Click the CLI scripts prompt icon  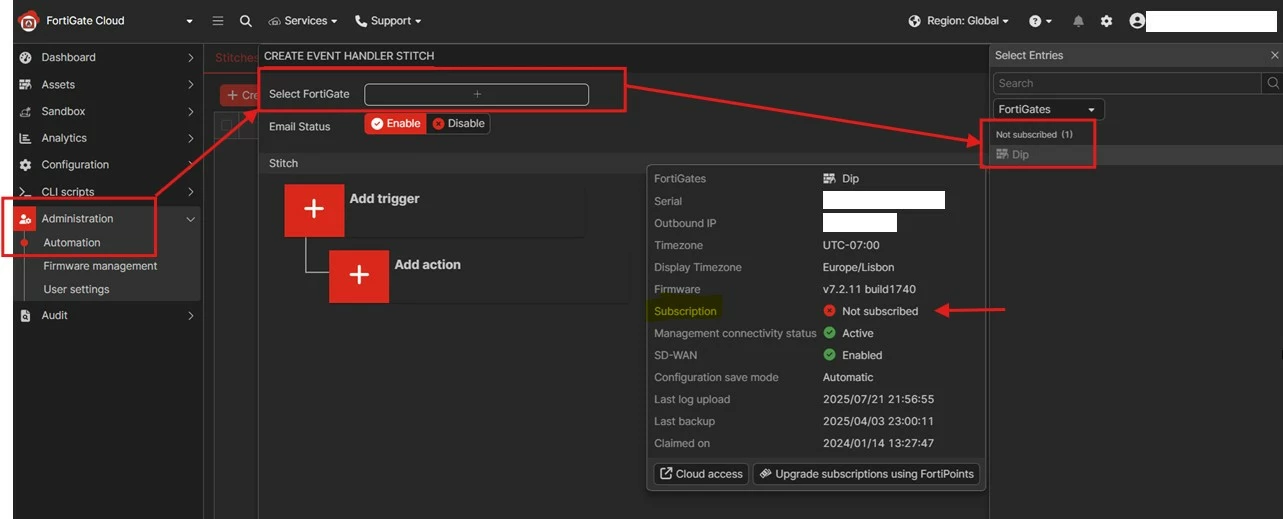click(x=26, y=192)
